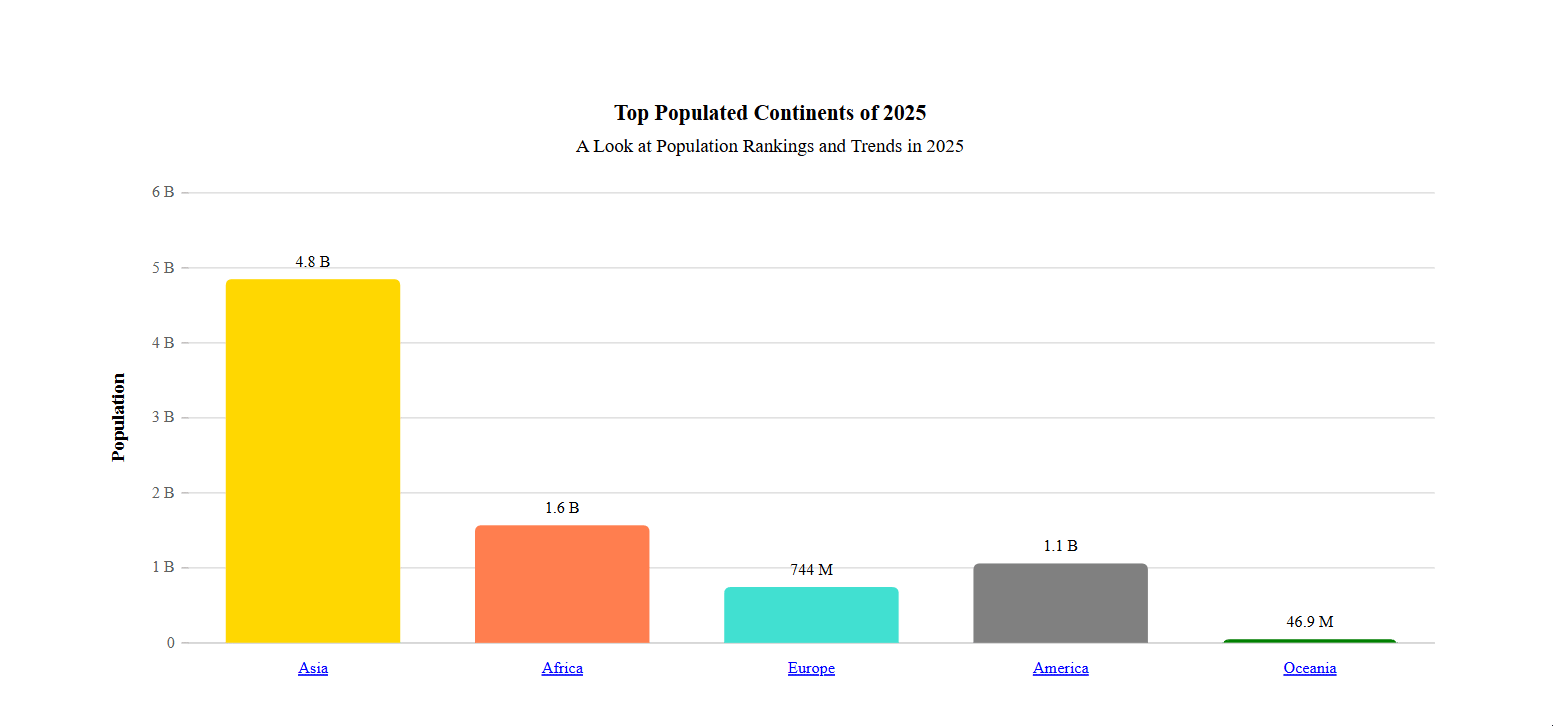Click the 6 B y-axis tick label
This screenshot has height=726, width=1553.
point(163,192)
